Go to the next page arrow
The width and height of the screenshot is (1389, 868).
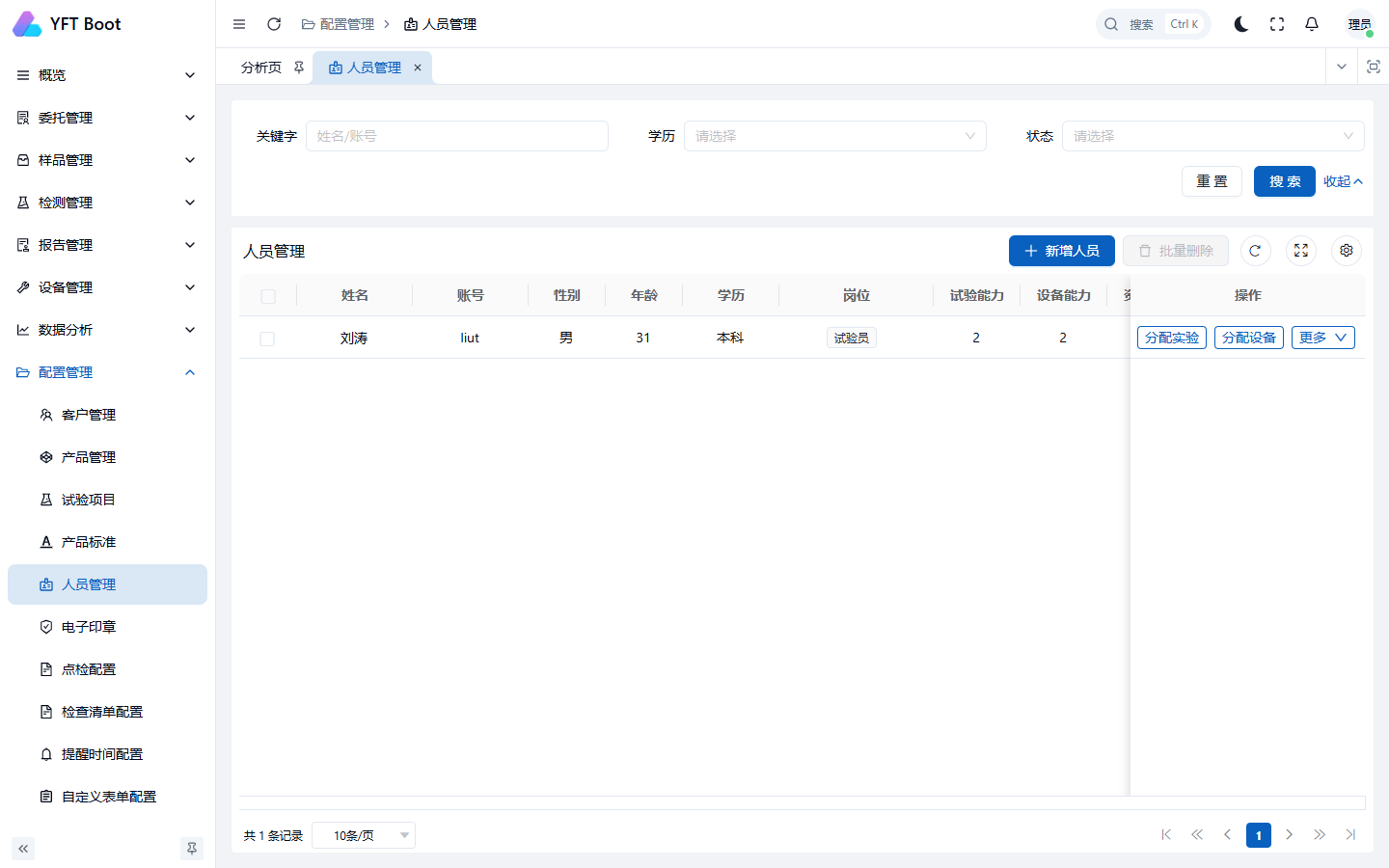coord(1289,835)
